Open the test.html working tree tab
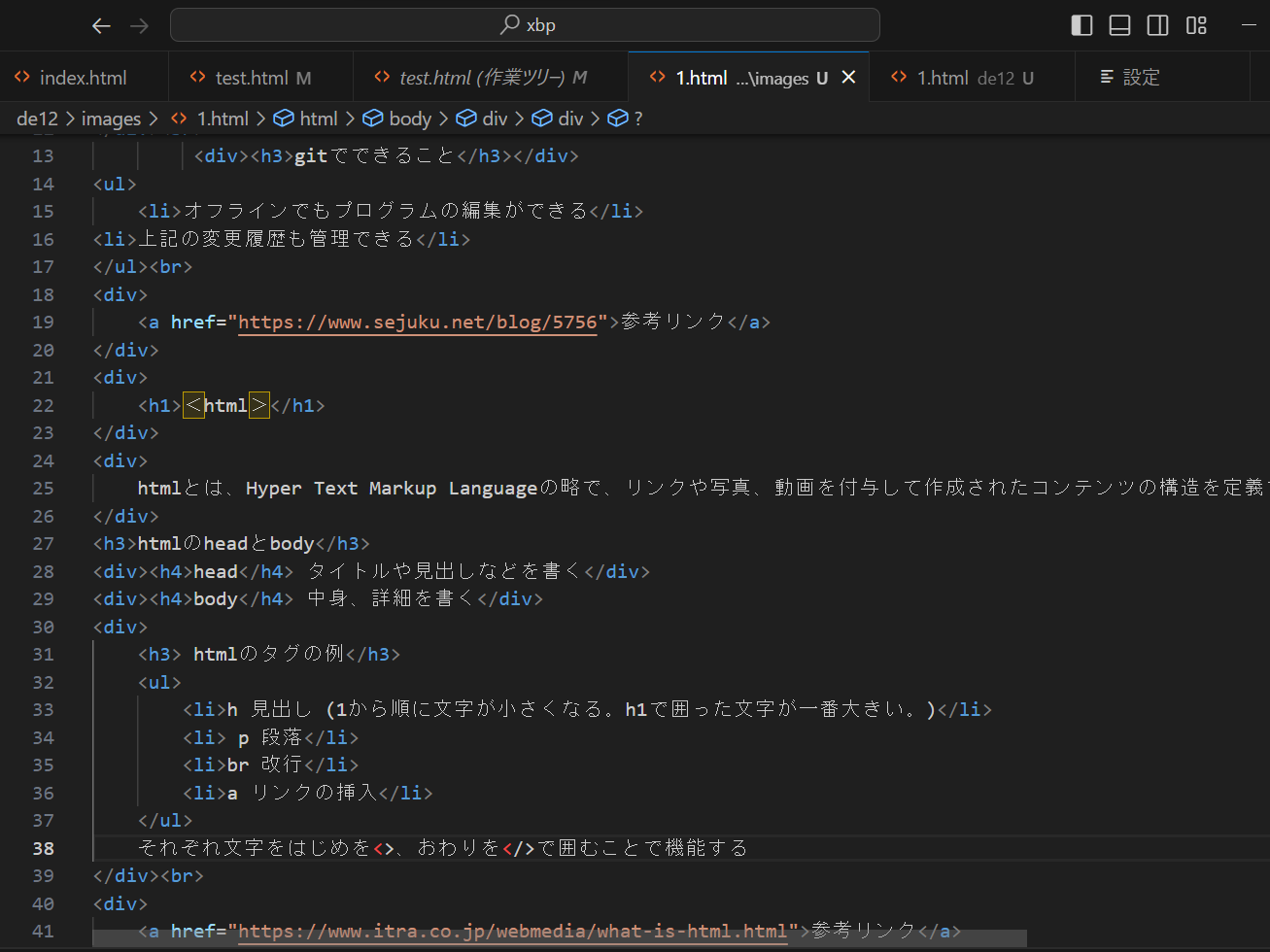 493,78
